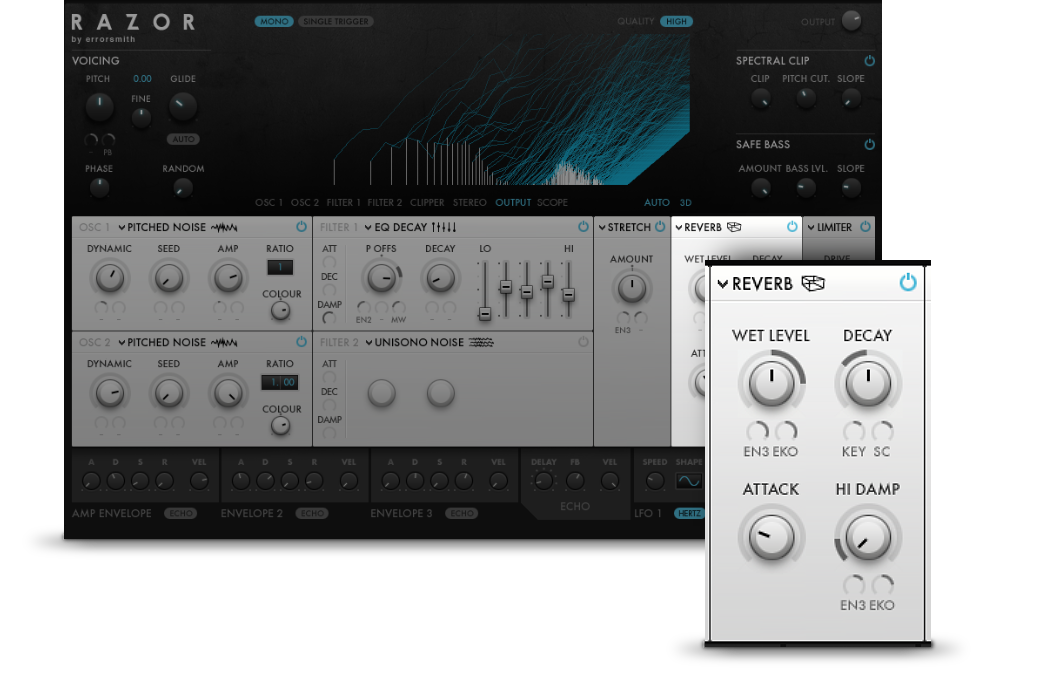
Task: Click the LFO 1 sine shape selector
Action: (x=688, y=481)
